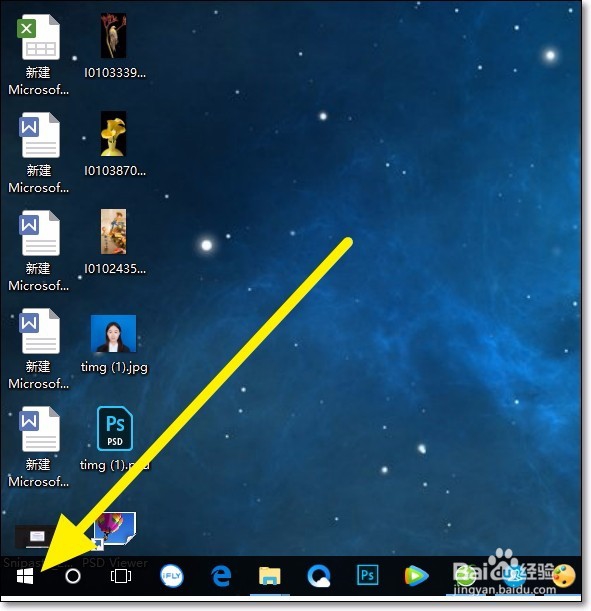Open File Explorer from the taskbar
Image resolution: width=591 pixels, height=611 pixels.
point(269,576)
